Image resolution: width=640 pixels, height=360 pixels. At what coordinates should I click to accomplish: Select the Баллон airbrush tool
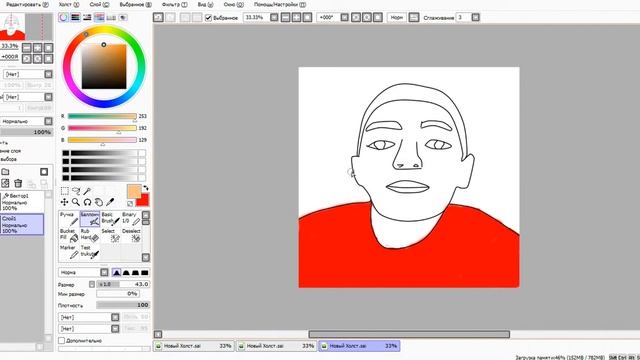pyautogui.click(x=89, y=218)
